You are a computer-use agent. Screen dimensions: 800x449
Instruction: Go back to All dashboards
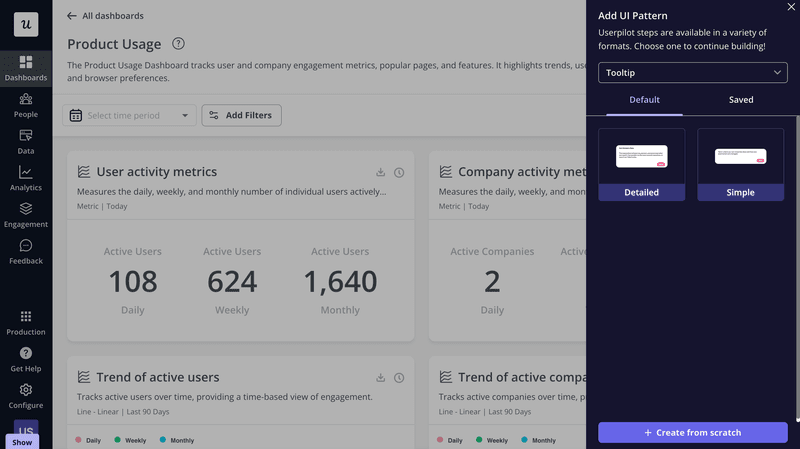105,16
